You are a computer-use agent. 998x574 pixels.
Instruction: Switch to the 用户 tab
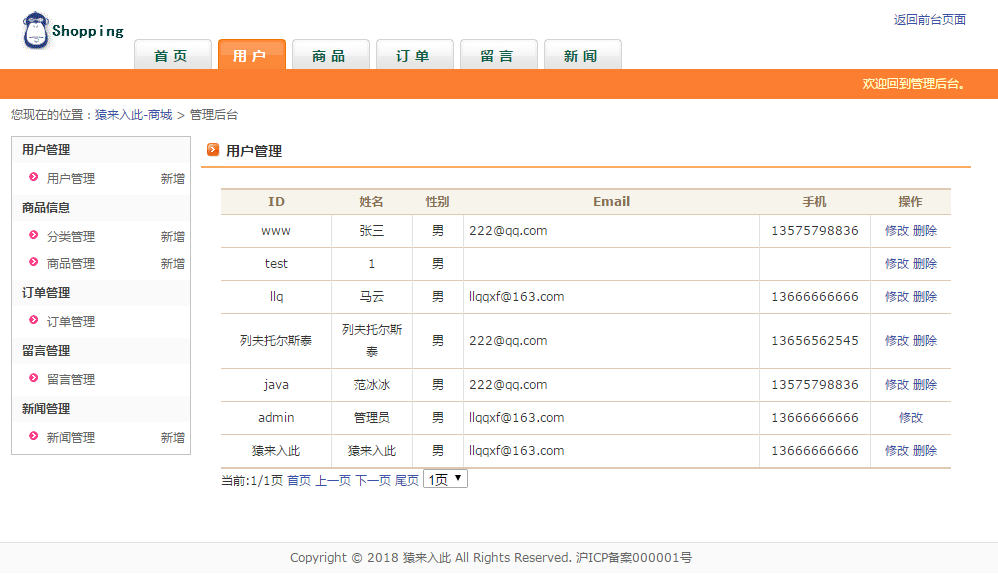click(251, 55)
